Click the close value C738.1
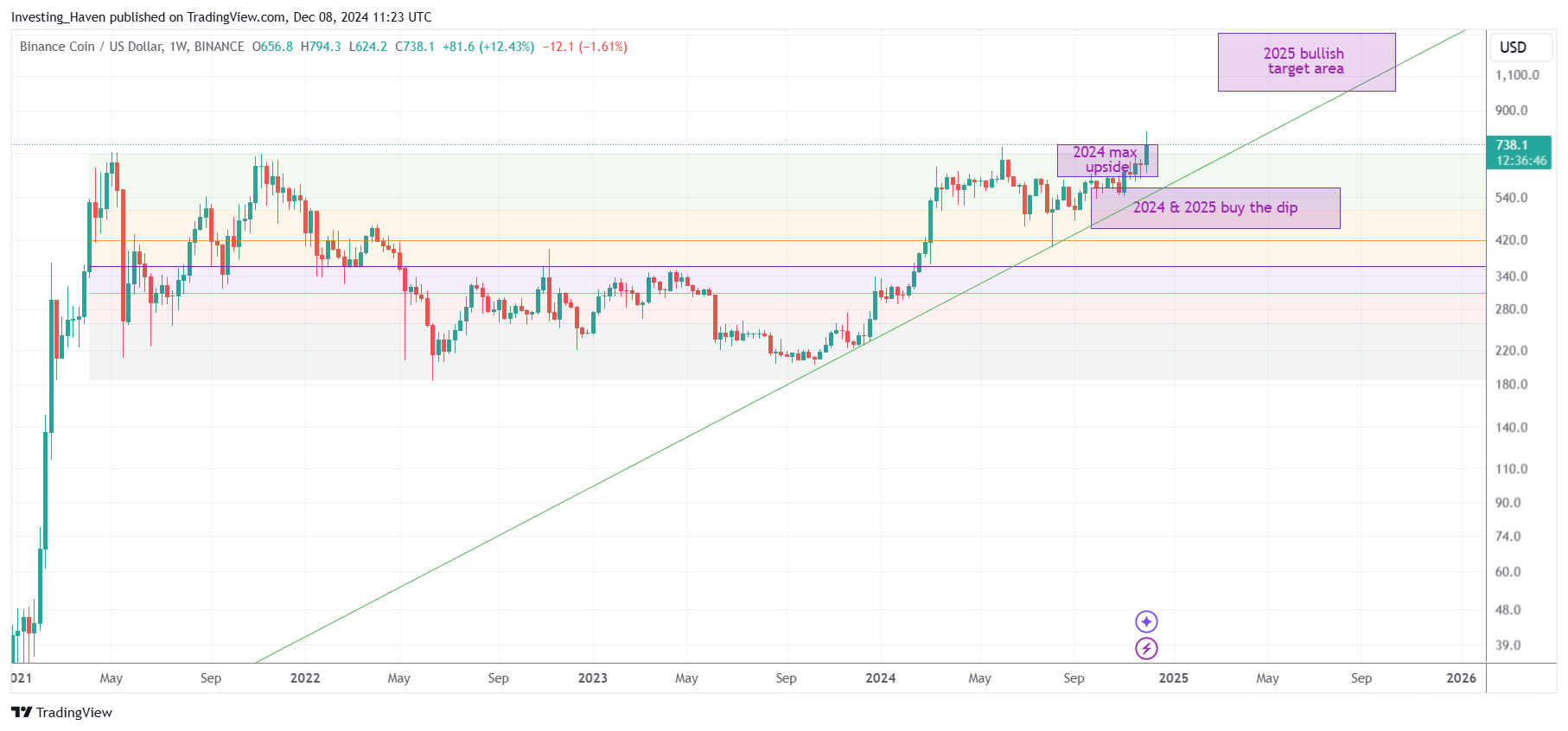The width and height of the screenshot is (1568, 731). pos(415,47)
